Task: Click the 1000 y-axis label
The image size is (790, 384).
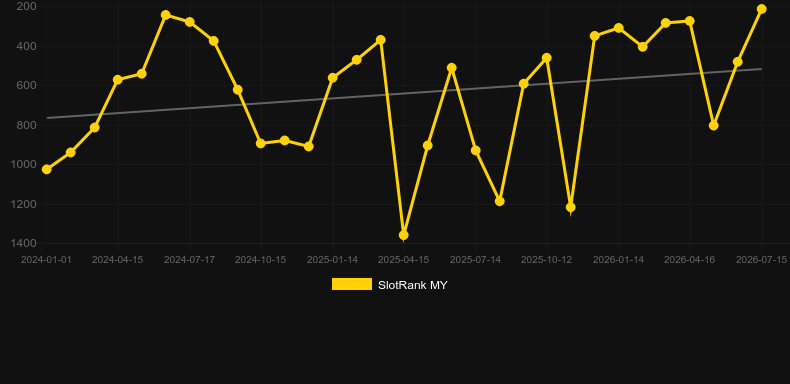Action: 24,164
